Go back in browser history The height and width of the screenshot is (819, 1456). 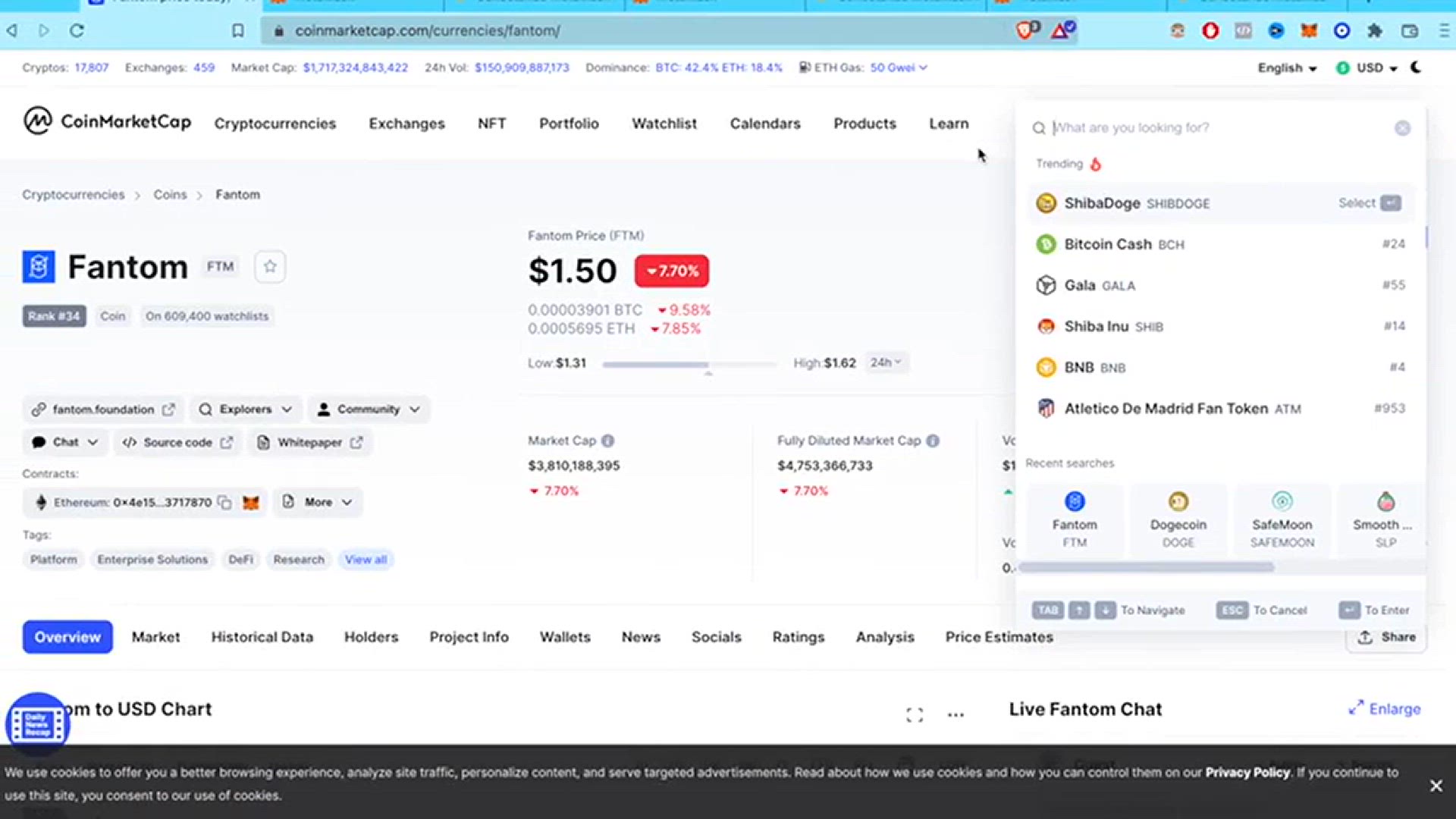point(12,30)
